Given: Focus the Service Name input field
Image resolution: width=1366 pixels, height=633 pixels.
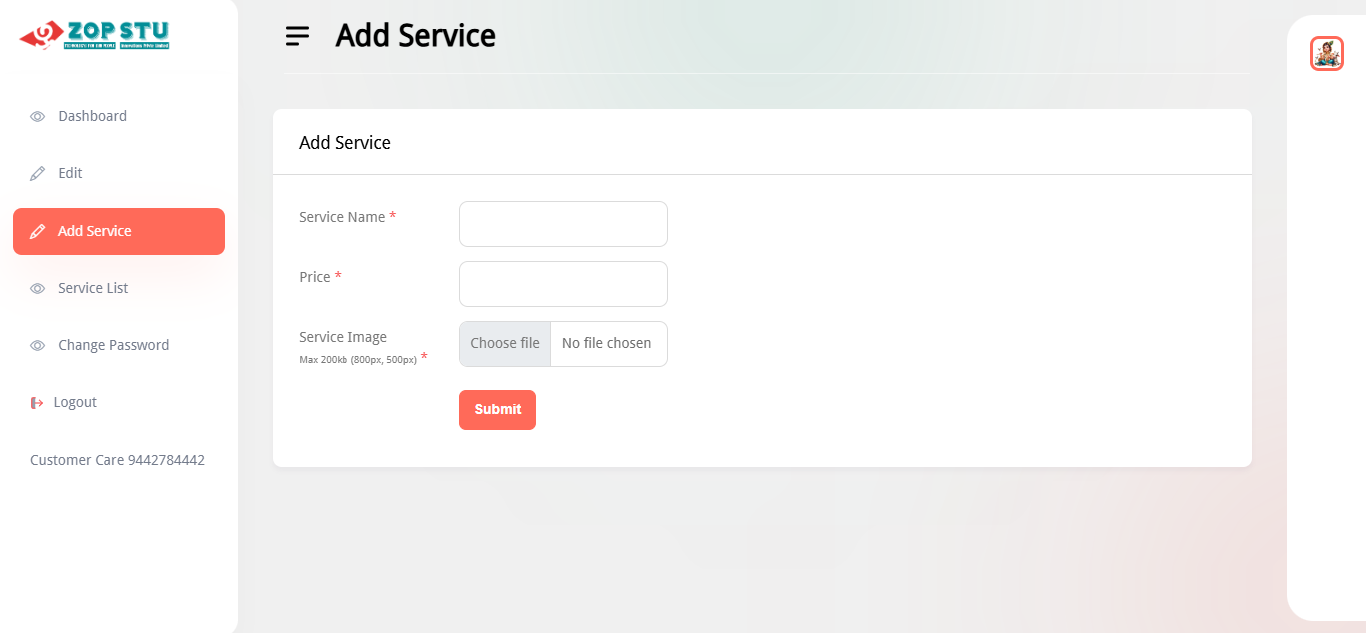Looking at the screenshot, I should pos(563,224).
